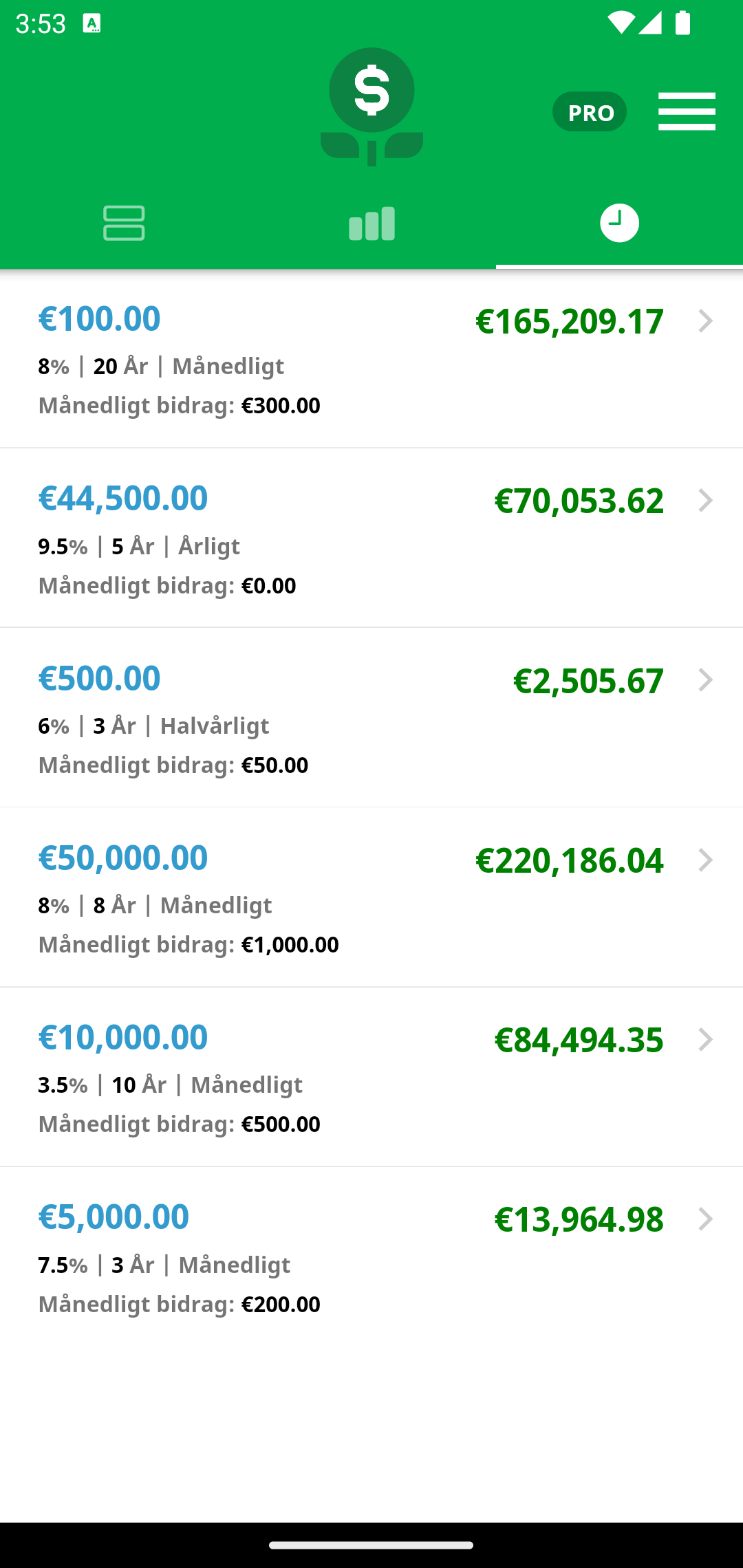Tap the €165,209.17 result amount
Screen dimensions: 743x1568
coord(570,322)
